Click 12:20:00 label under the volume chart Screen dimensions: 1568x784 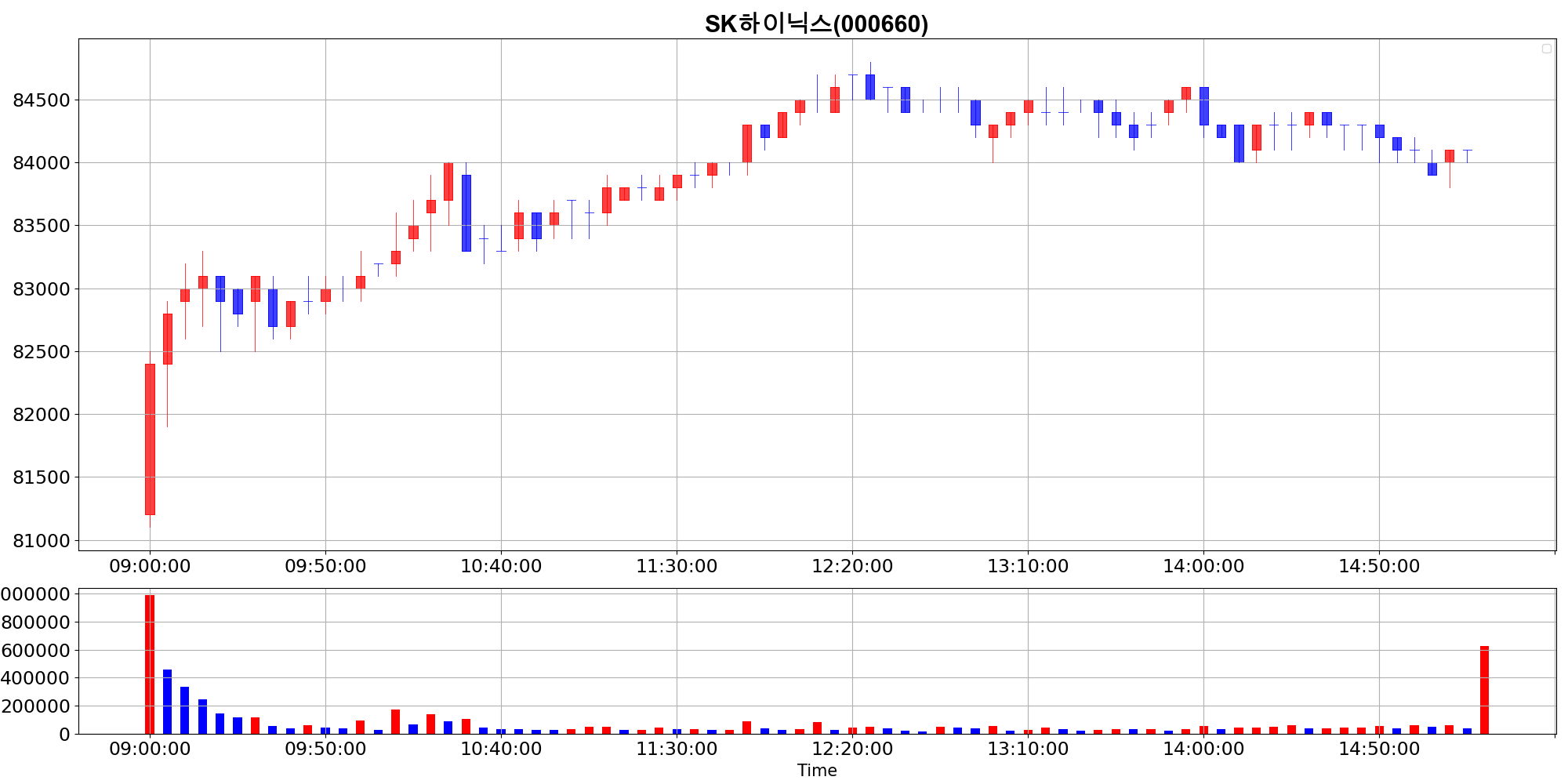pos(852,749)
